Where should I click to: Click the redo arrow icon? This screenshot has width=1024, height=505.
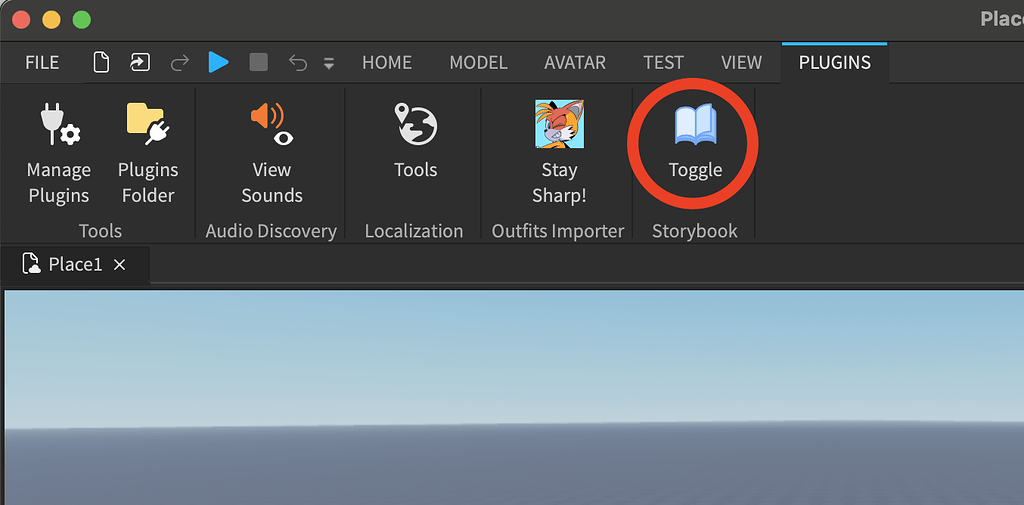click(x=180, y=62)
